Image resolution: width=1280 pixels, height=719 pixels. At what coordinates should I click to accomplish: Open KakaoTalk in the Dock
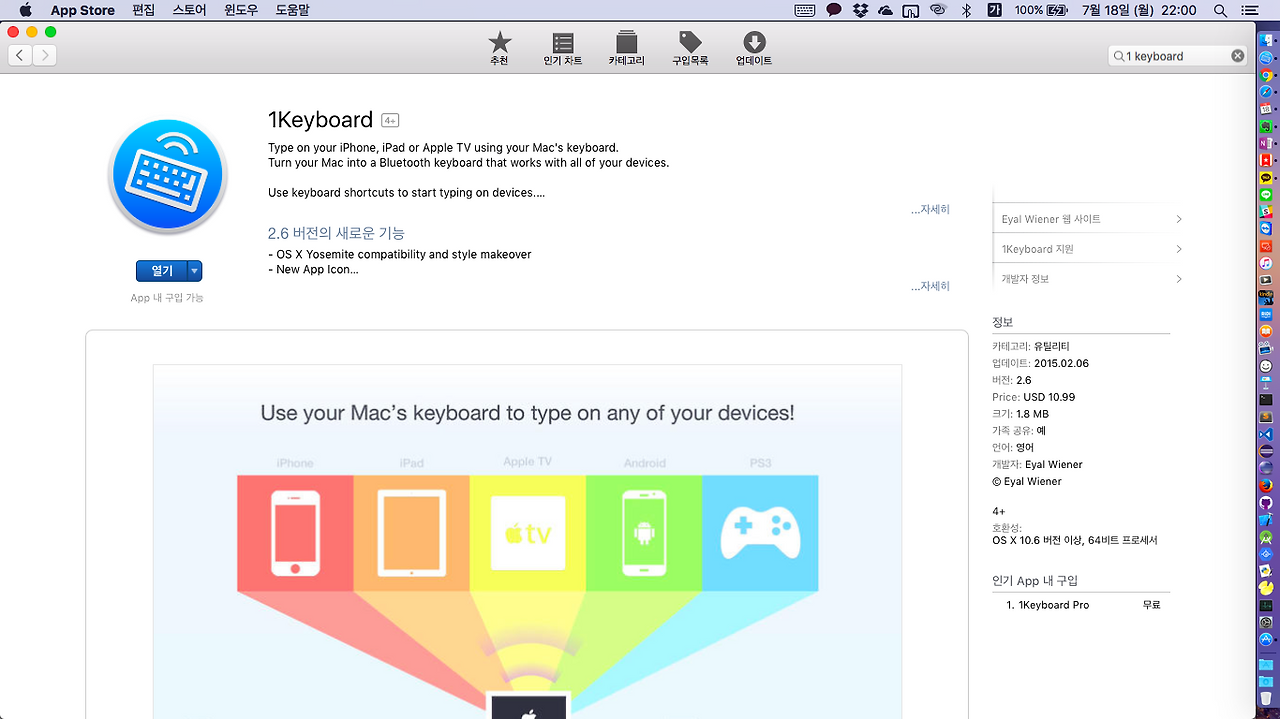pyautogui.click(x=1265, y=177)
